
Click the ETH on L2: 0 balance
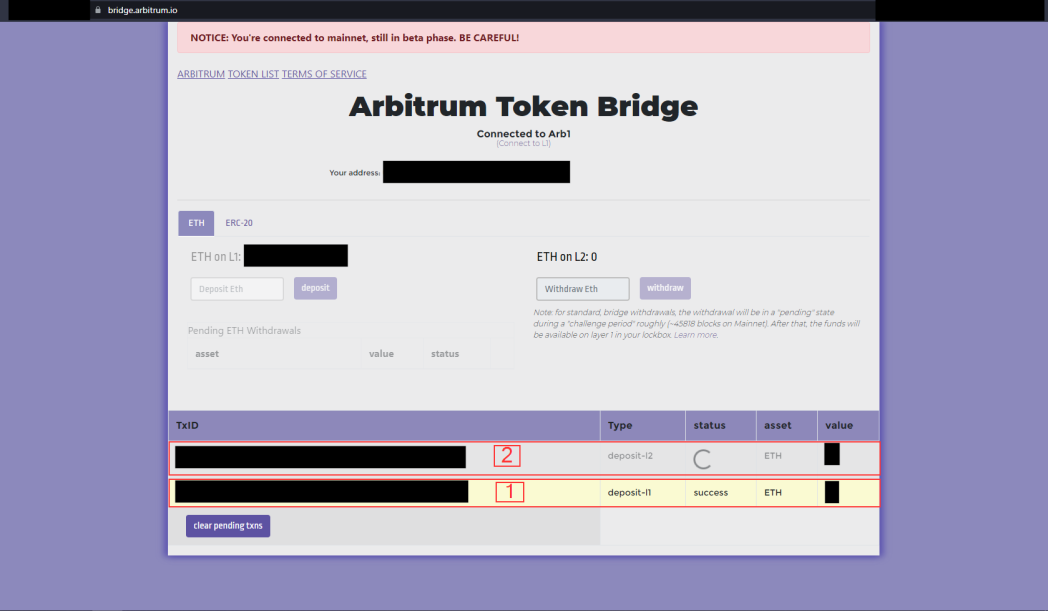[567, 257]
